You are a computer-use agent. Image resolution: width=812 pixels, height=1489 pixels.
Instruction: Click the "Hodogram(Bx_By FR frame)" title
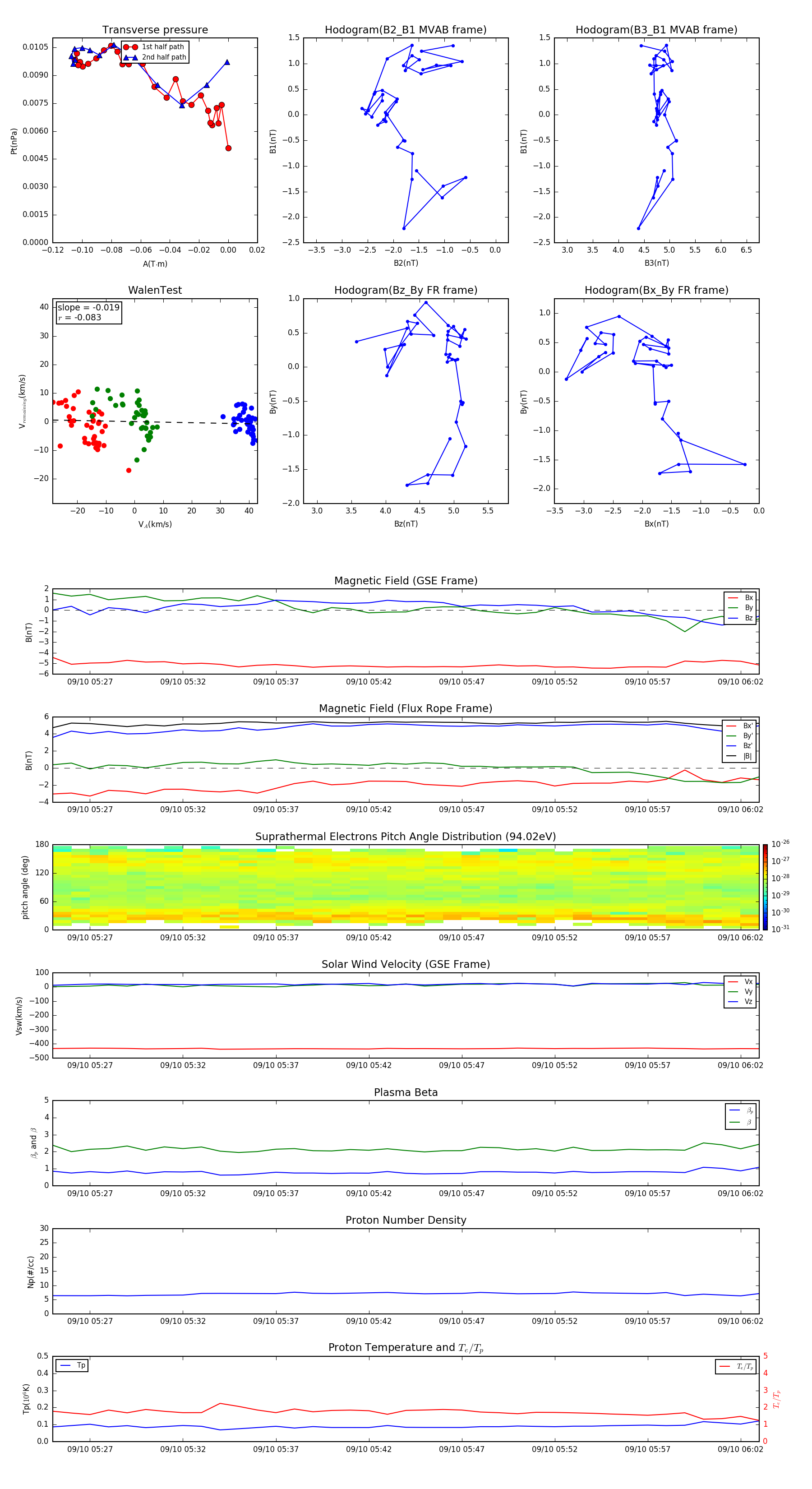click(656, 290)
